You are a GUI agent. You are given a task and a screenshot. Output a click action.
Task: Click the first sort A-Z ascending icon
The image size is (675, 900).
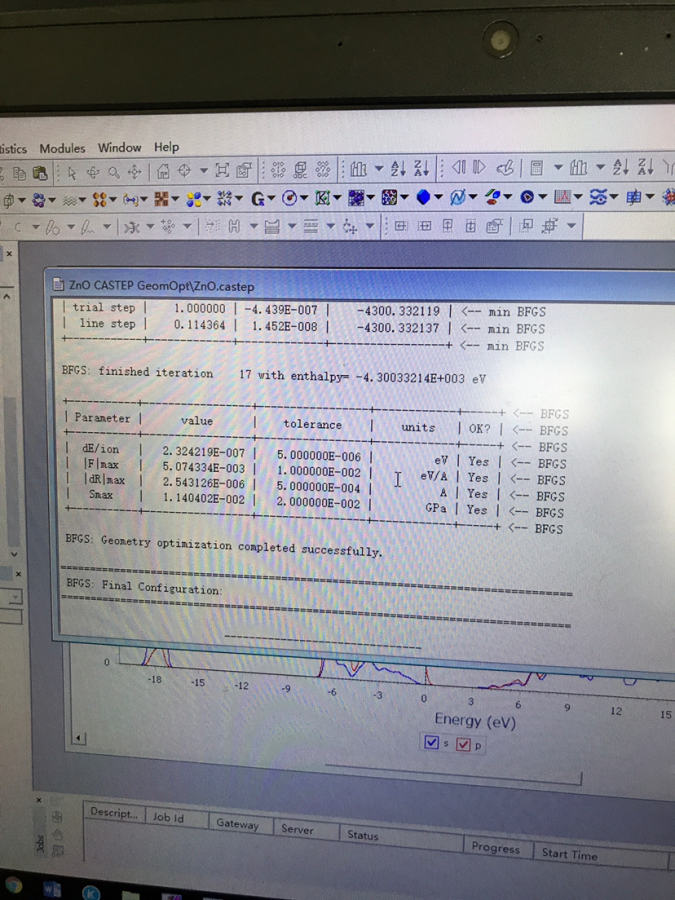click(398, 168)
